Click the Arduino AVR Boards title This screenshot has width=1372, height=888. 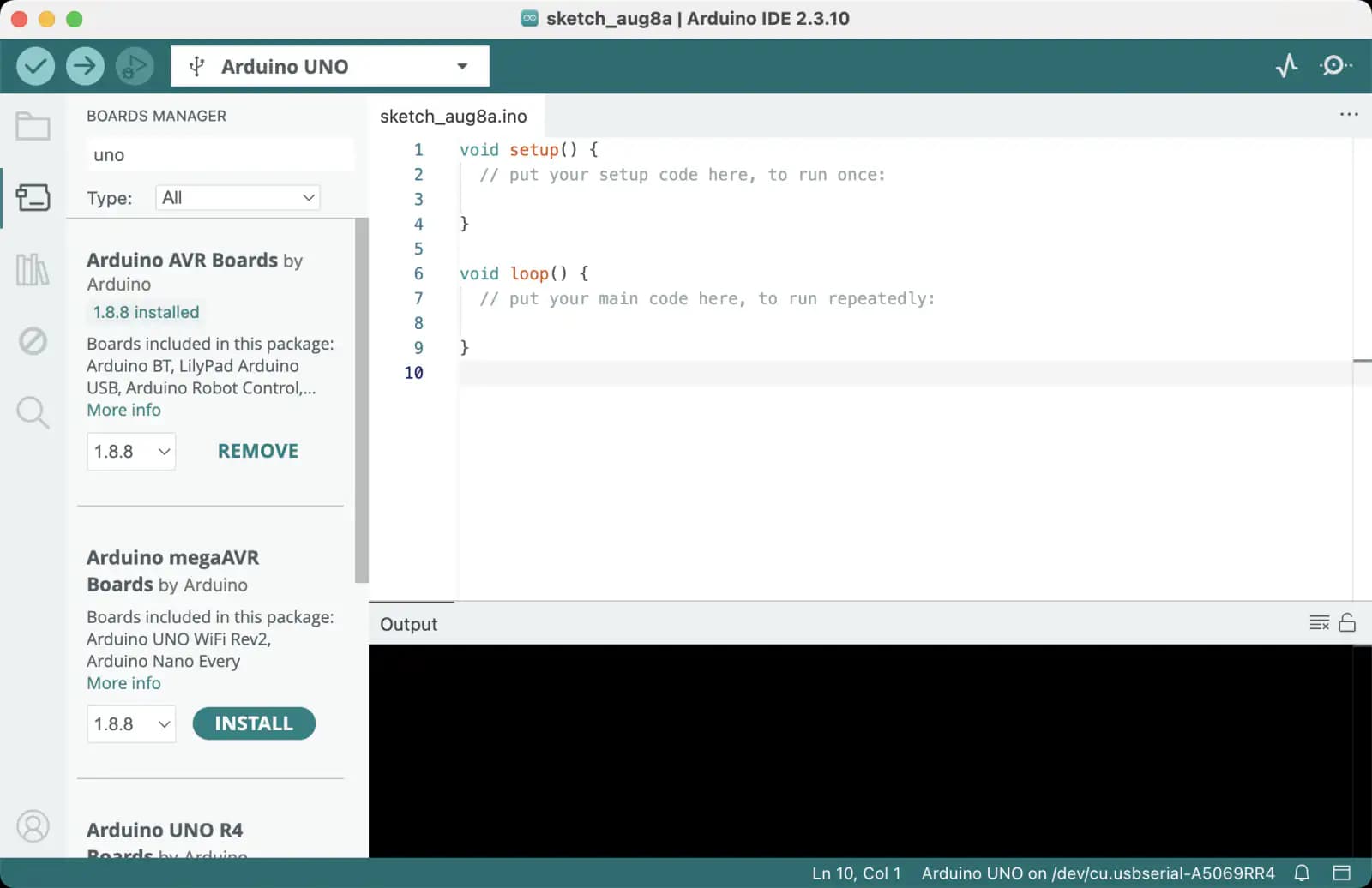point(183,260)
